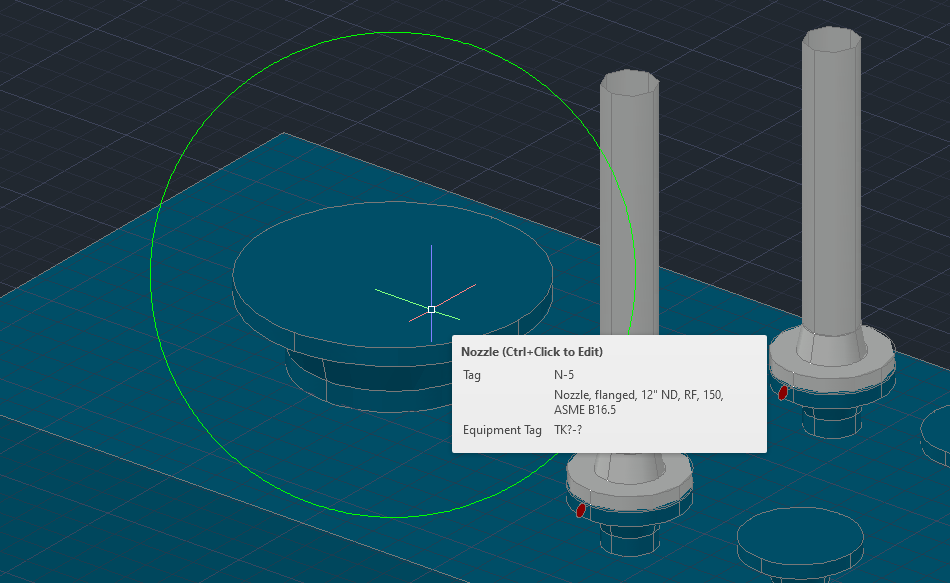Click the nozzle description text ASME B16.5
Viewport: 950px width, 583px height.
point(584,409)
